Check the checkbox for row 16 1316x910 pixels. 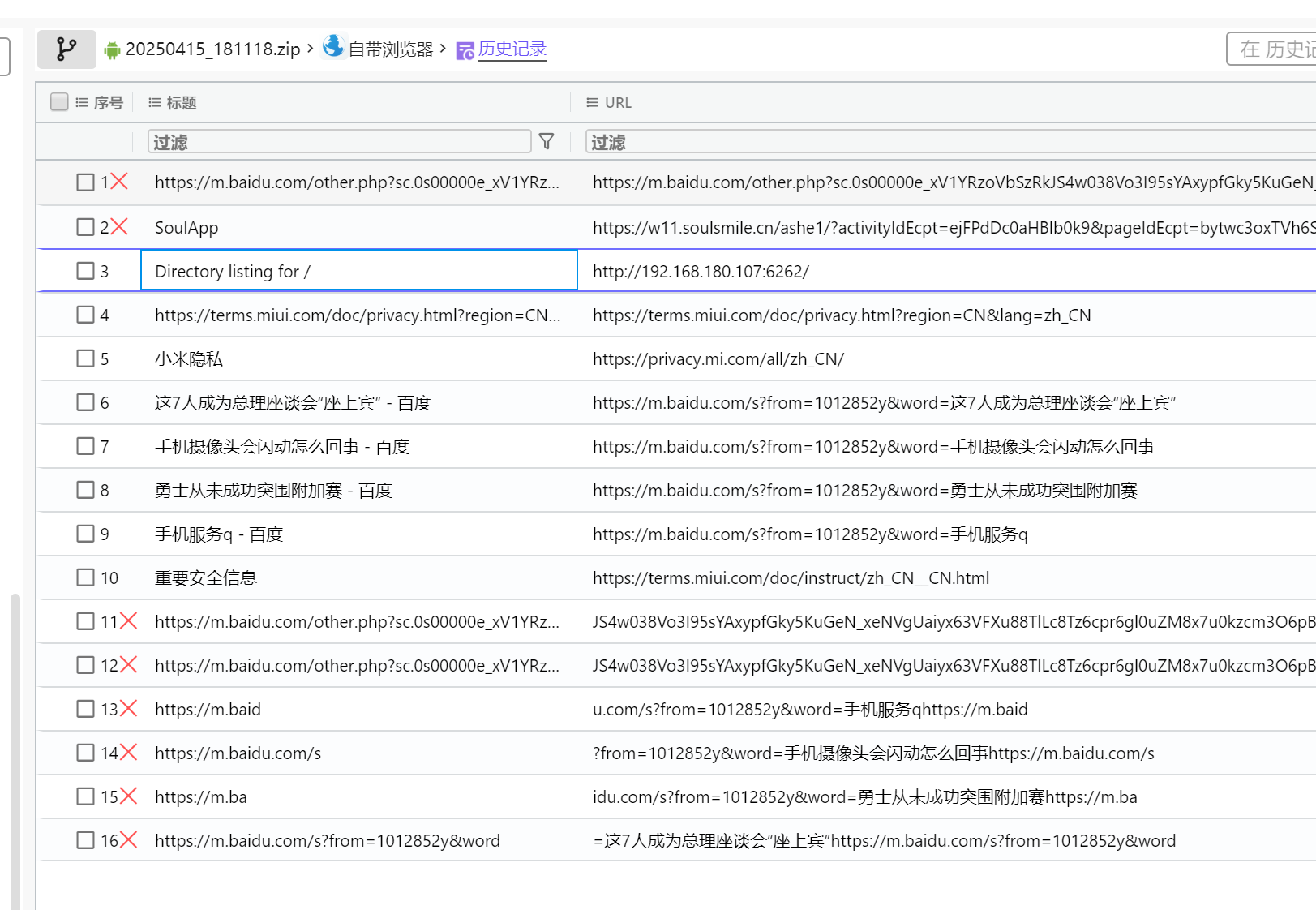click(x=85, y=840)
